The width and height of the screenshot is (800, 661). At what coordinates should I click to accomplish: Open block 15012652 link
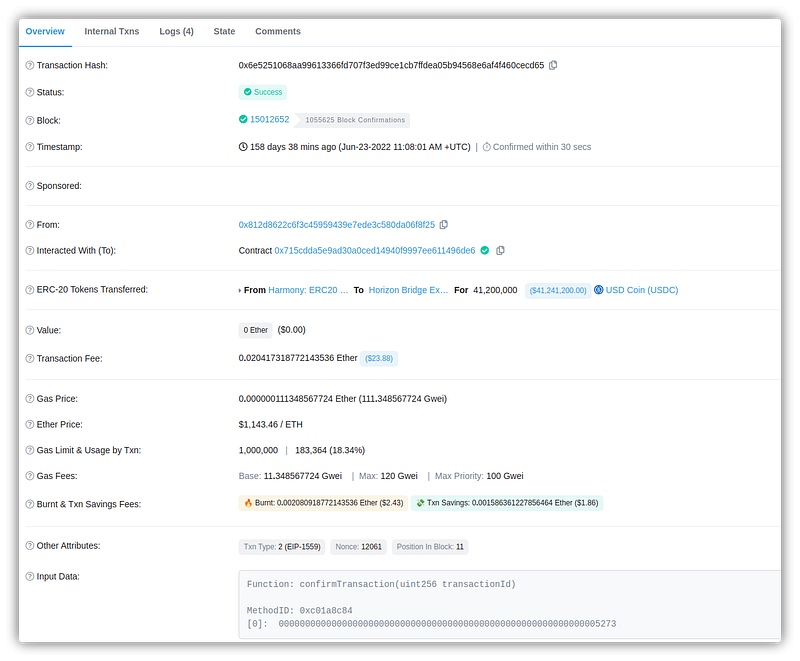click(269, 120)
